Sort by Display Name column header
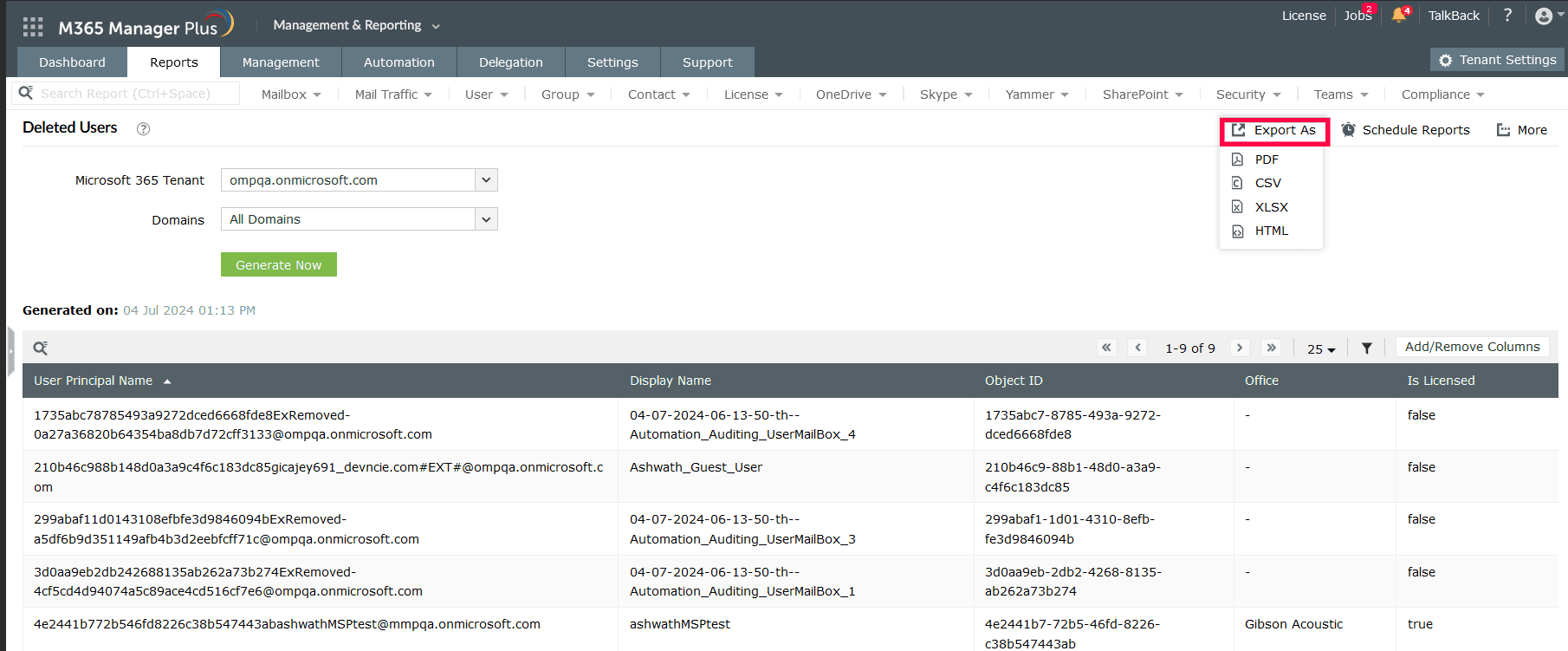1568x651 pixels. coord(671,381)
